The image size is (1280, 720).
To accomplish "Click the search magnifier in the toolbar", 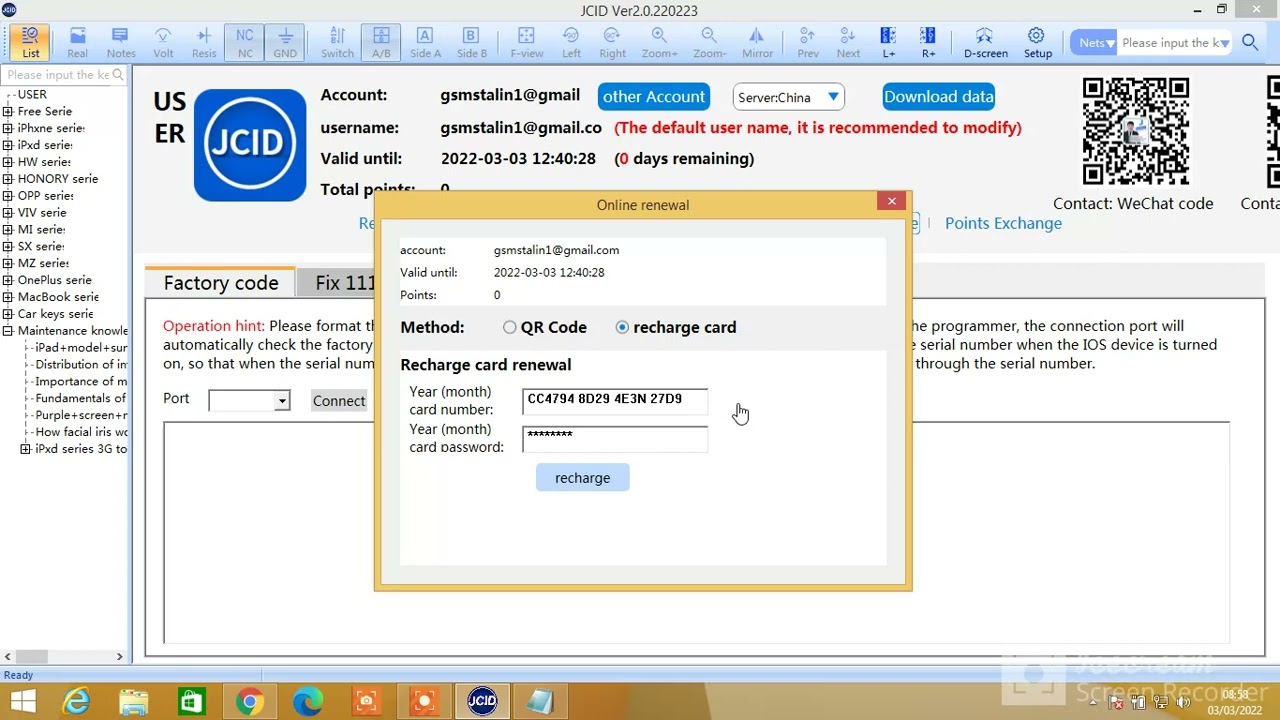I will (x=1250, y=42).
